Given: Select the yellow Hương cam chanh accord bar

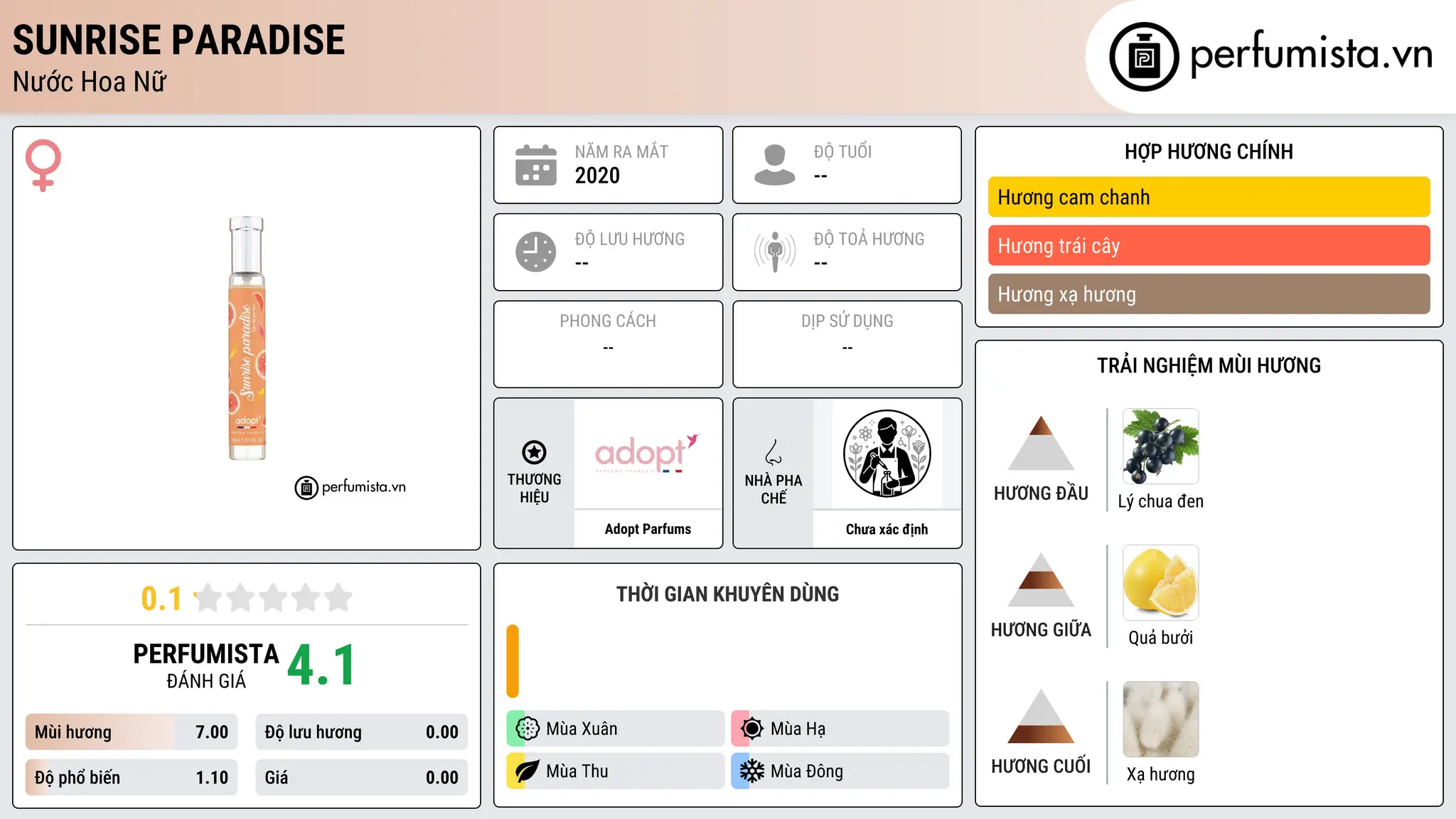Looking at the screenshot, I should point(1209,197).
